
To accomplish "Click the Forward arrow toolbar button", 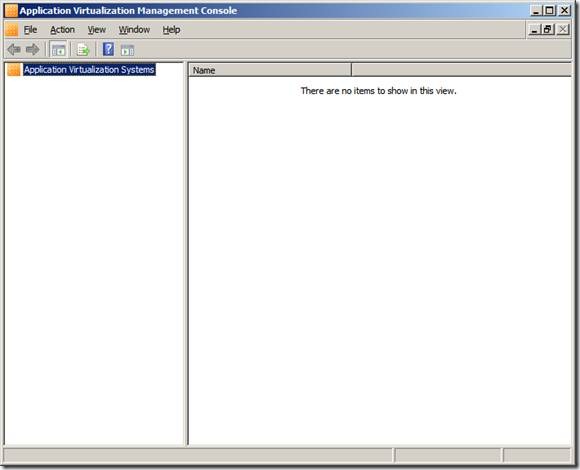I will point(33,49).
